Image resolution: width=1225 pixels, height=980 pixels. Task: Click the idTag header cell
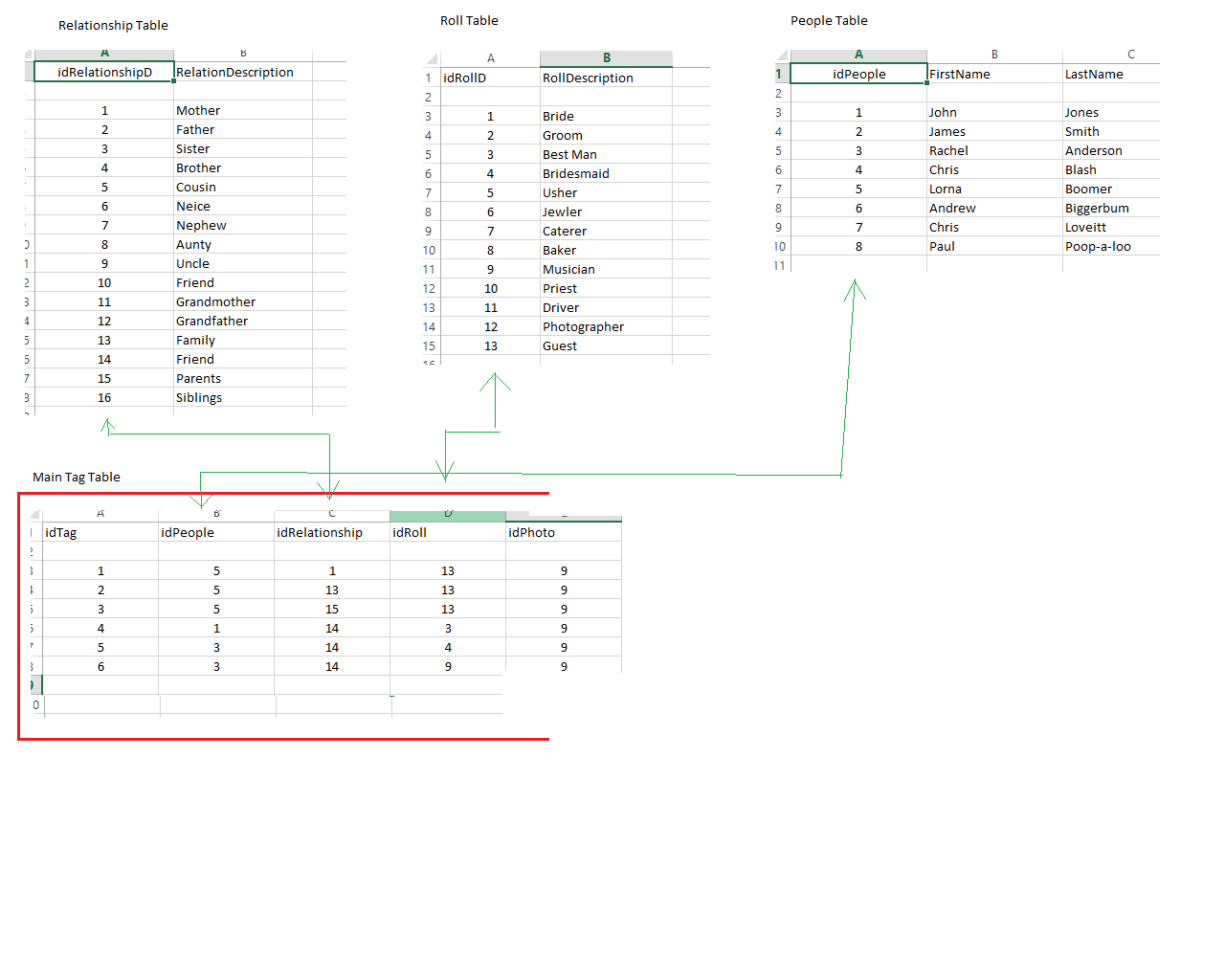pyautogui.click(x=100, y=532)
